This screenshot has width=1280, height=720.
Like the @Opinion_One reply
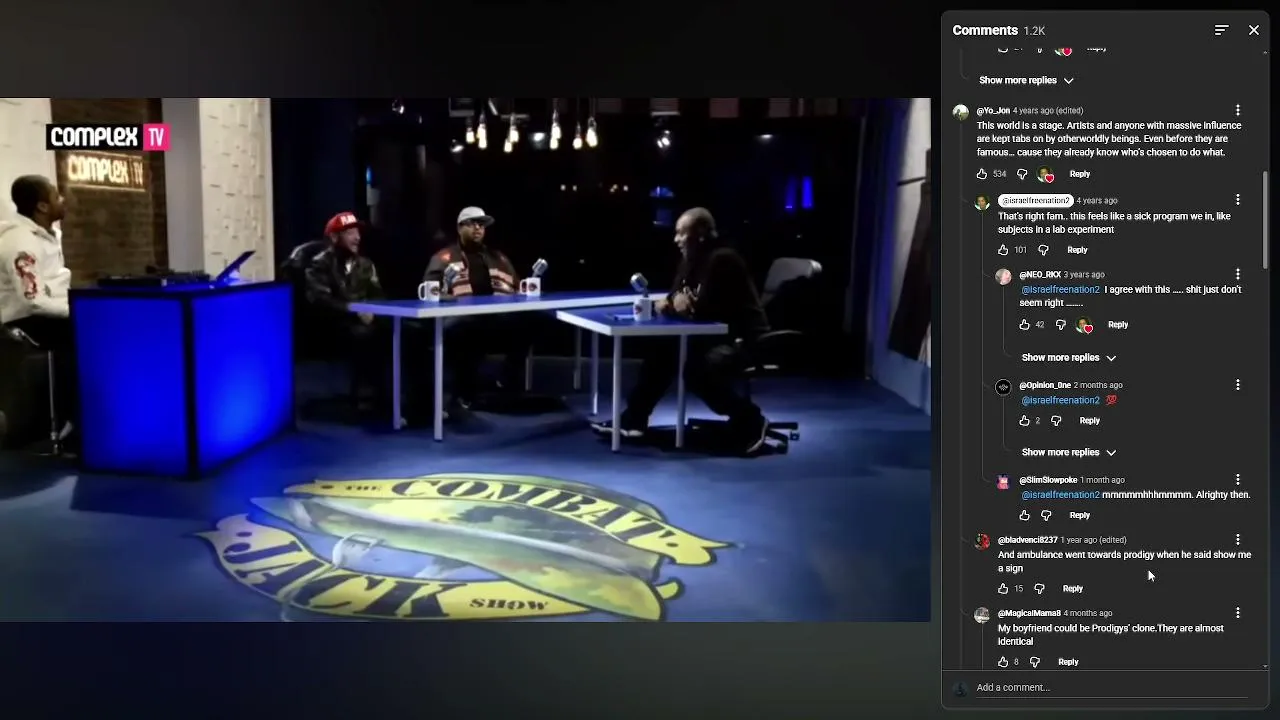pos(1024,421)
